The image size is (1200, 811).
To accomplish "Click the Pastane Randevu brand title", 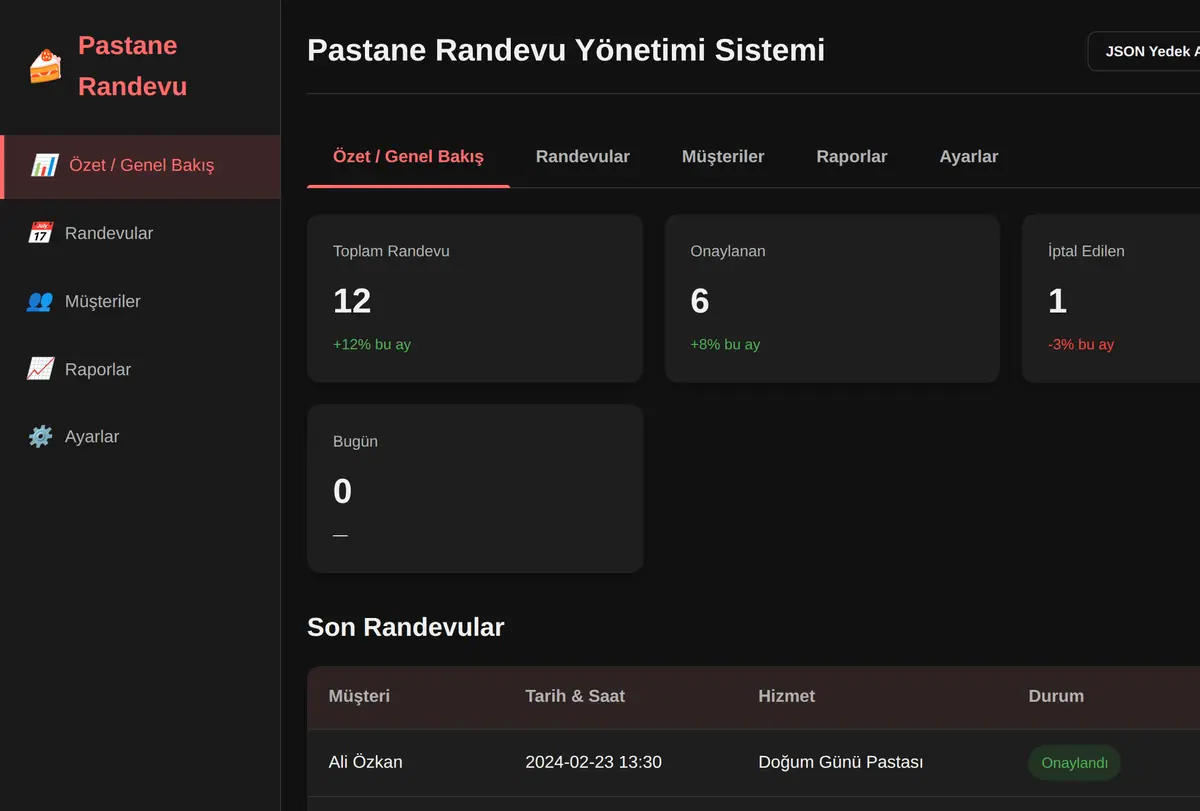I will [x=132, y=66].
